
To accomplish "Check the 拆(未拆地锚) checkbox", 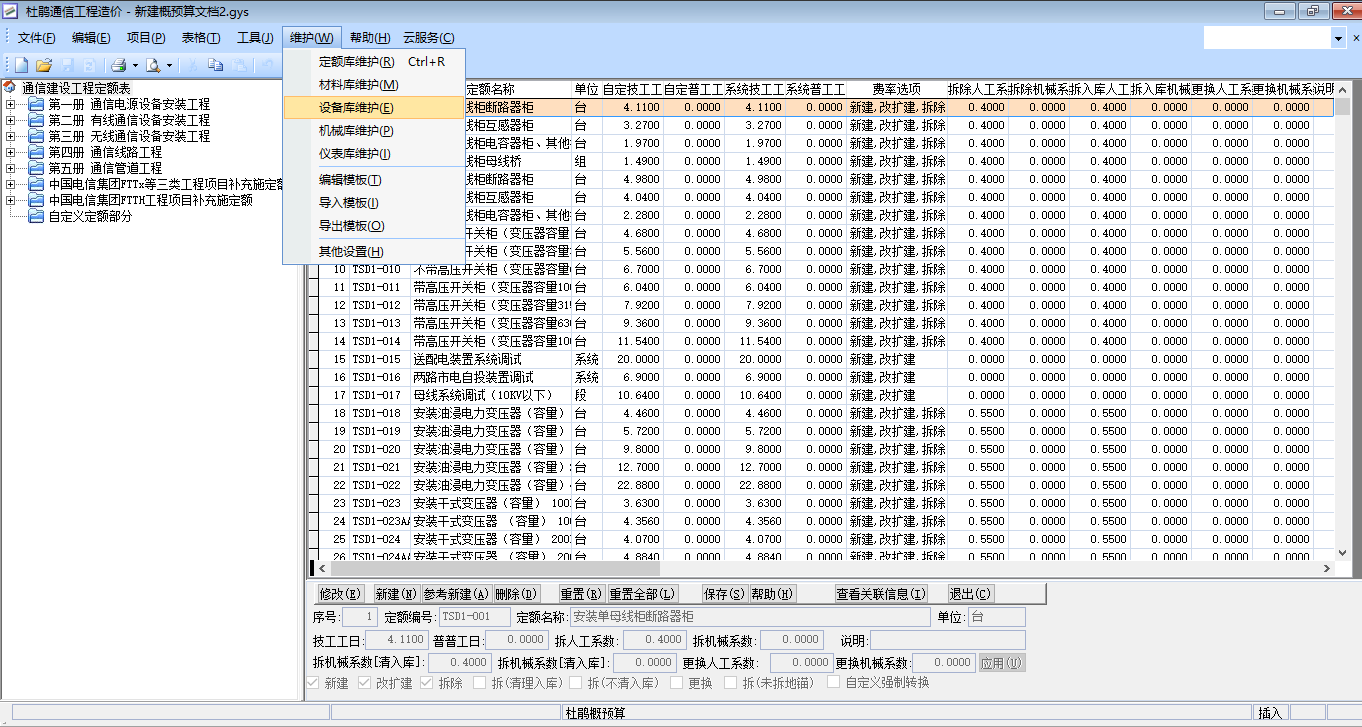I will (728, 683).
